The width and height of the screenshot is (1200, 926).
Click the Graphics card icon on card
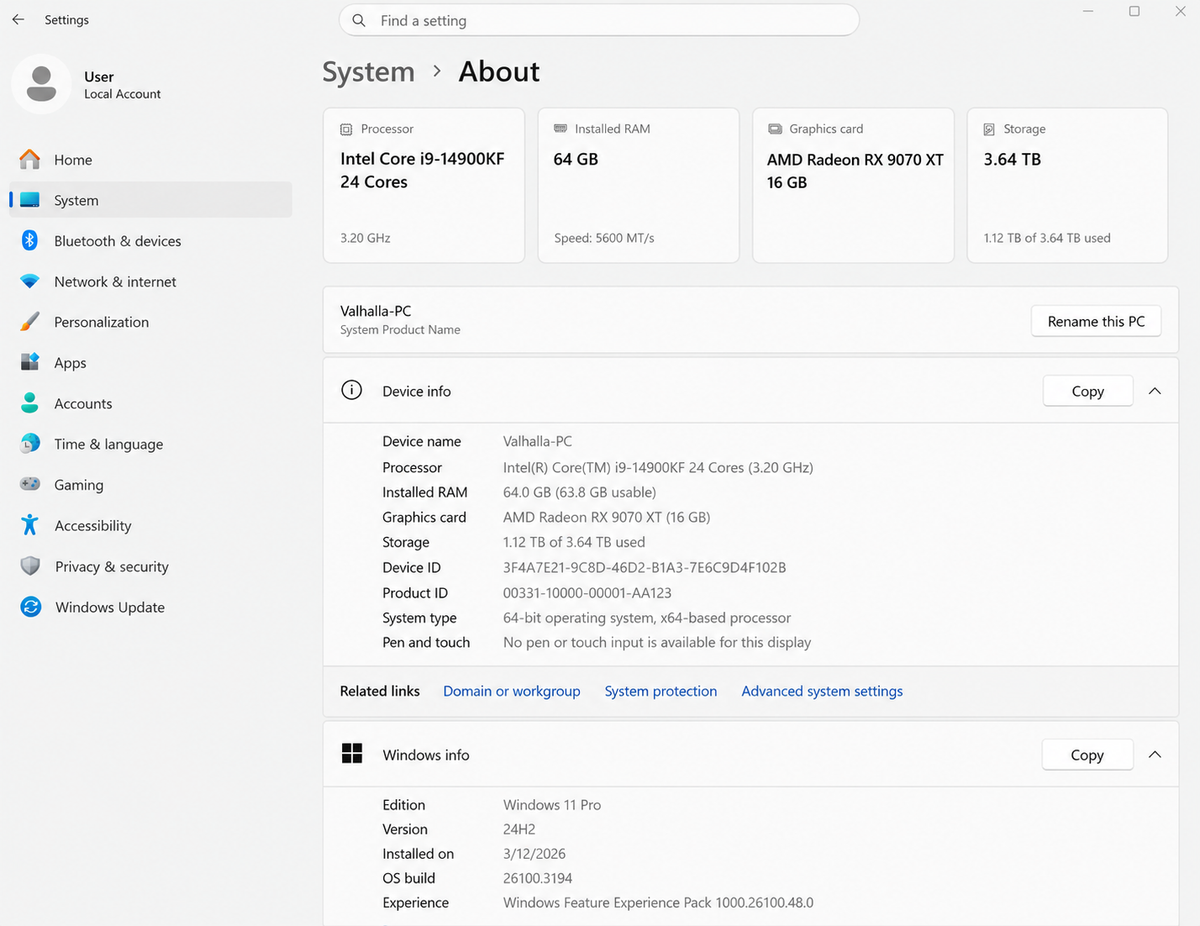tap(775, 129)
